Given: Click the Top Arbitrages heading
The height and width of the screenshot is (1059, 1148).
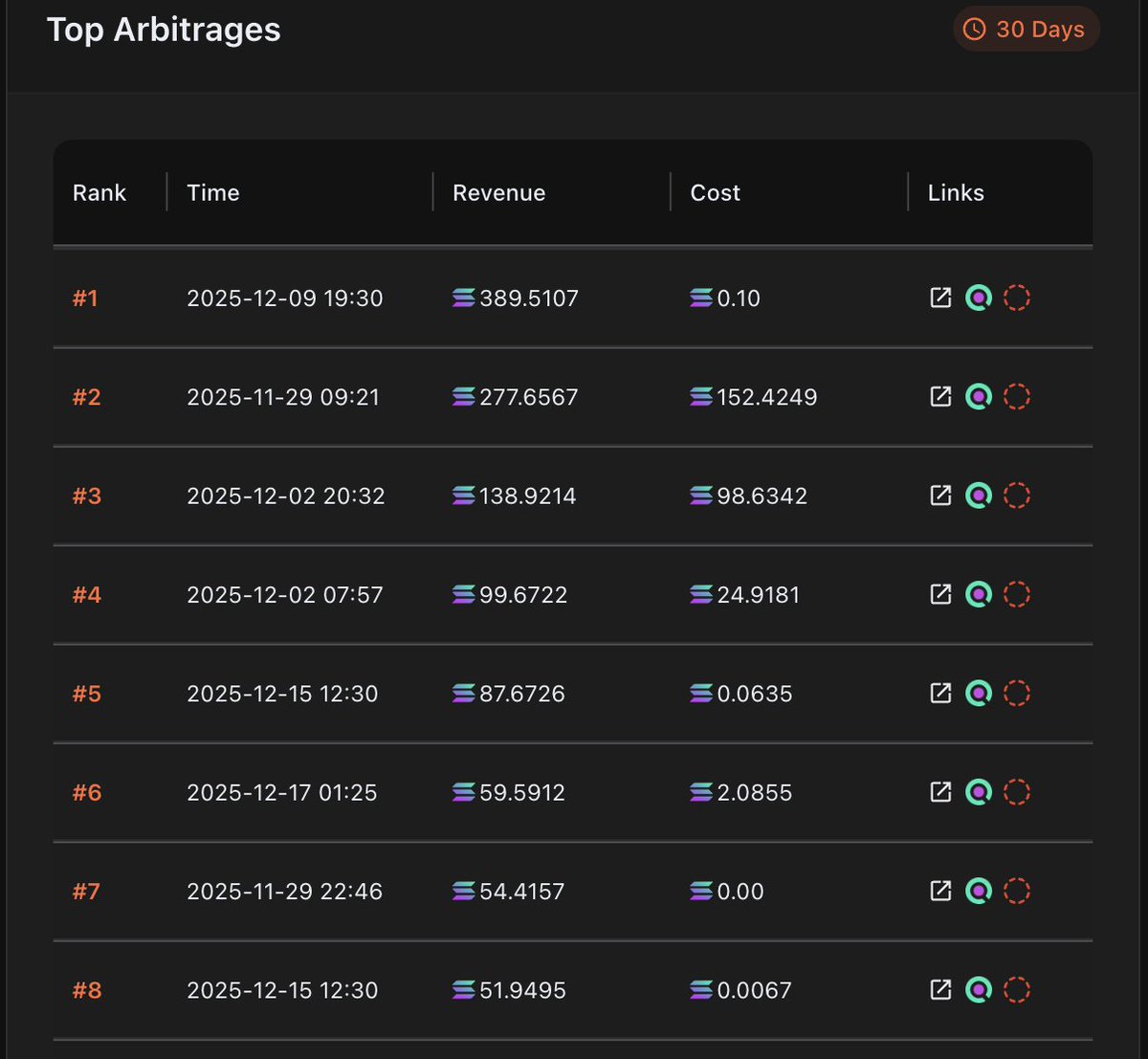Looking at the screenshot, I should tap(164, 30).
